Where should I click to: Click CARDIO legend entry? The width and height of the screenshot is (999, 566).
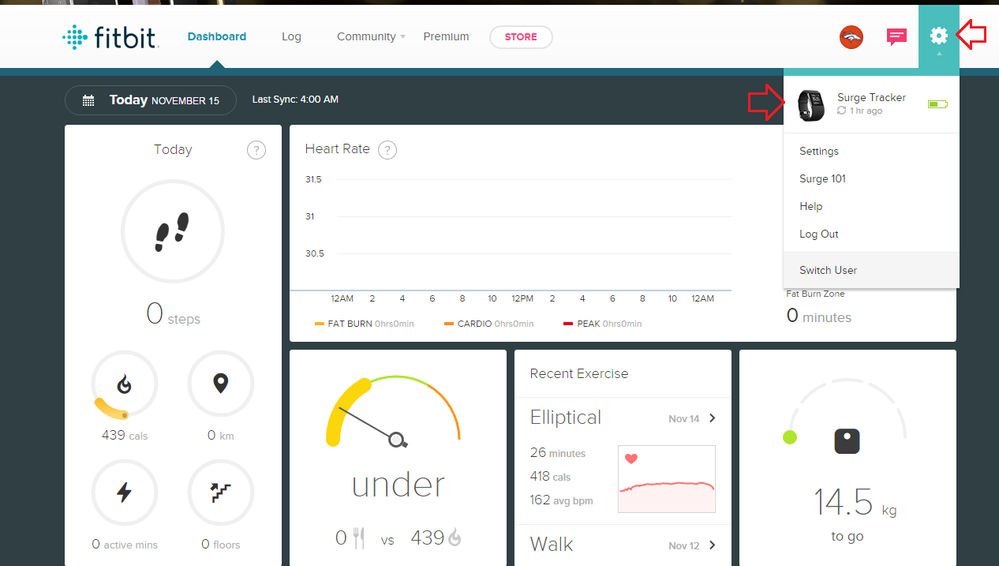(x=489, y=324)
